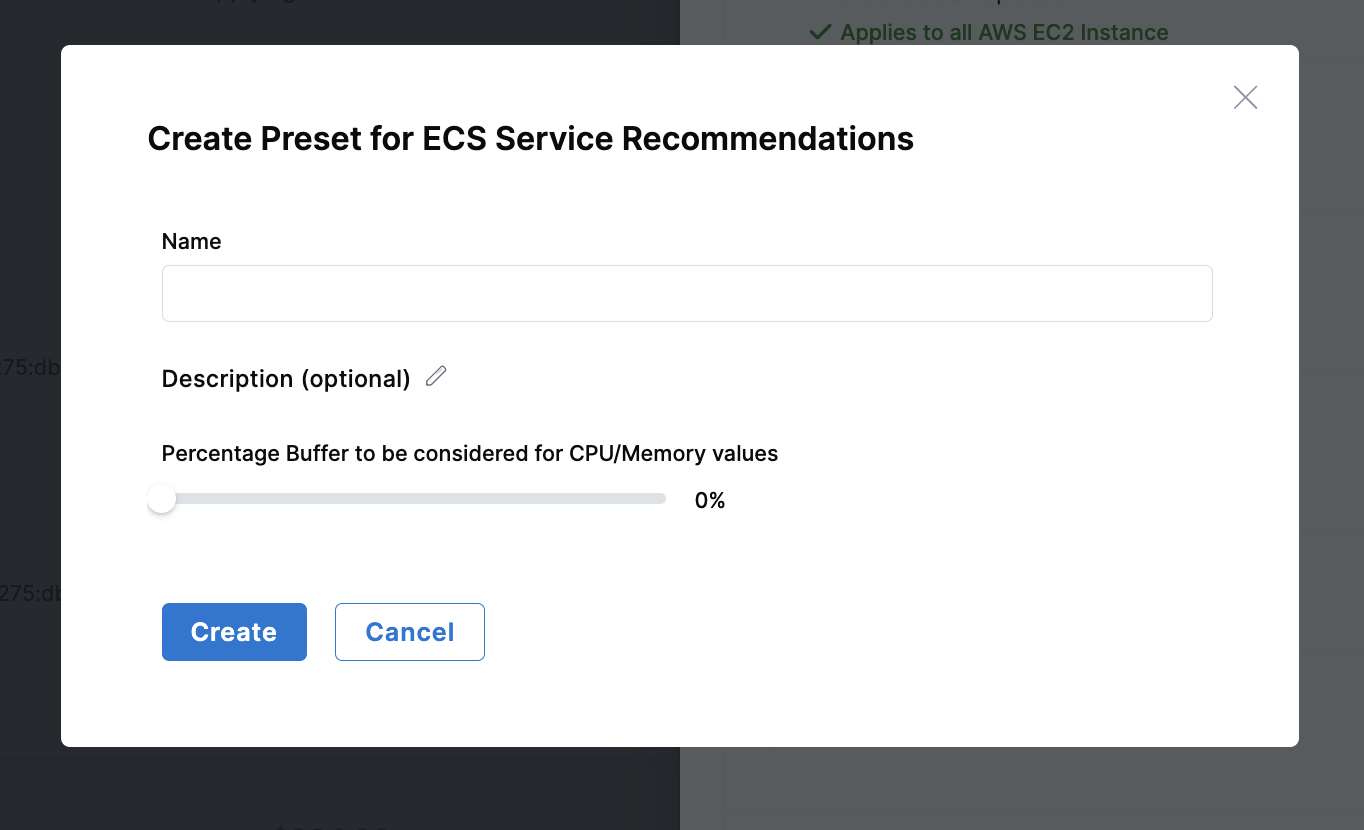
Task: Click the pencil icon beside Description
Action: point(436,377)
